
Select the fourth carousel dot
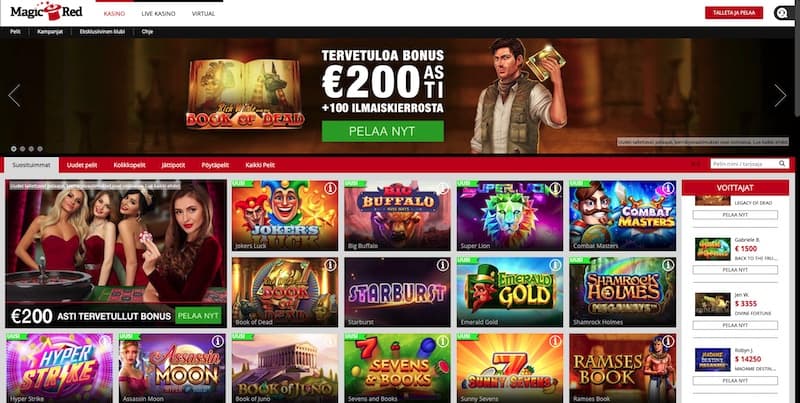click(40, 149)
